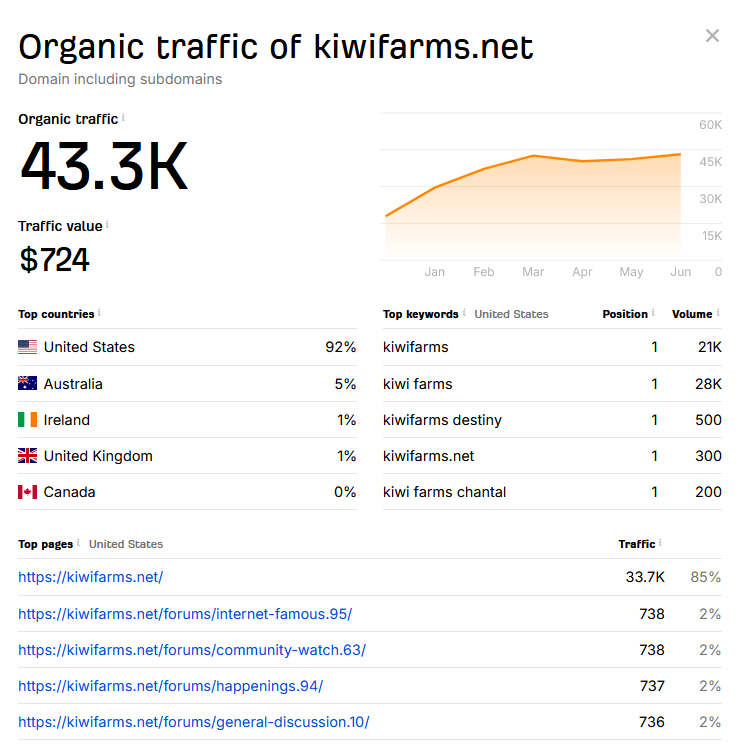
Task: Click the United States flag icon
Action: tap(27, 347)
